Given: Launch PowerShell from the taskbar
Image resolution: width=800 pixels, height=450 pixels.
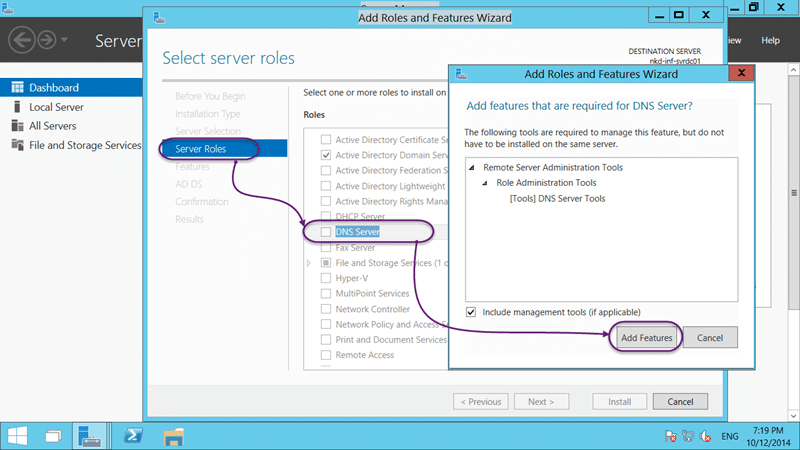Looking at the screenshot, I should click(134, 436).
